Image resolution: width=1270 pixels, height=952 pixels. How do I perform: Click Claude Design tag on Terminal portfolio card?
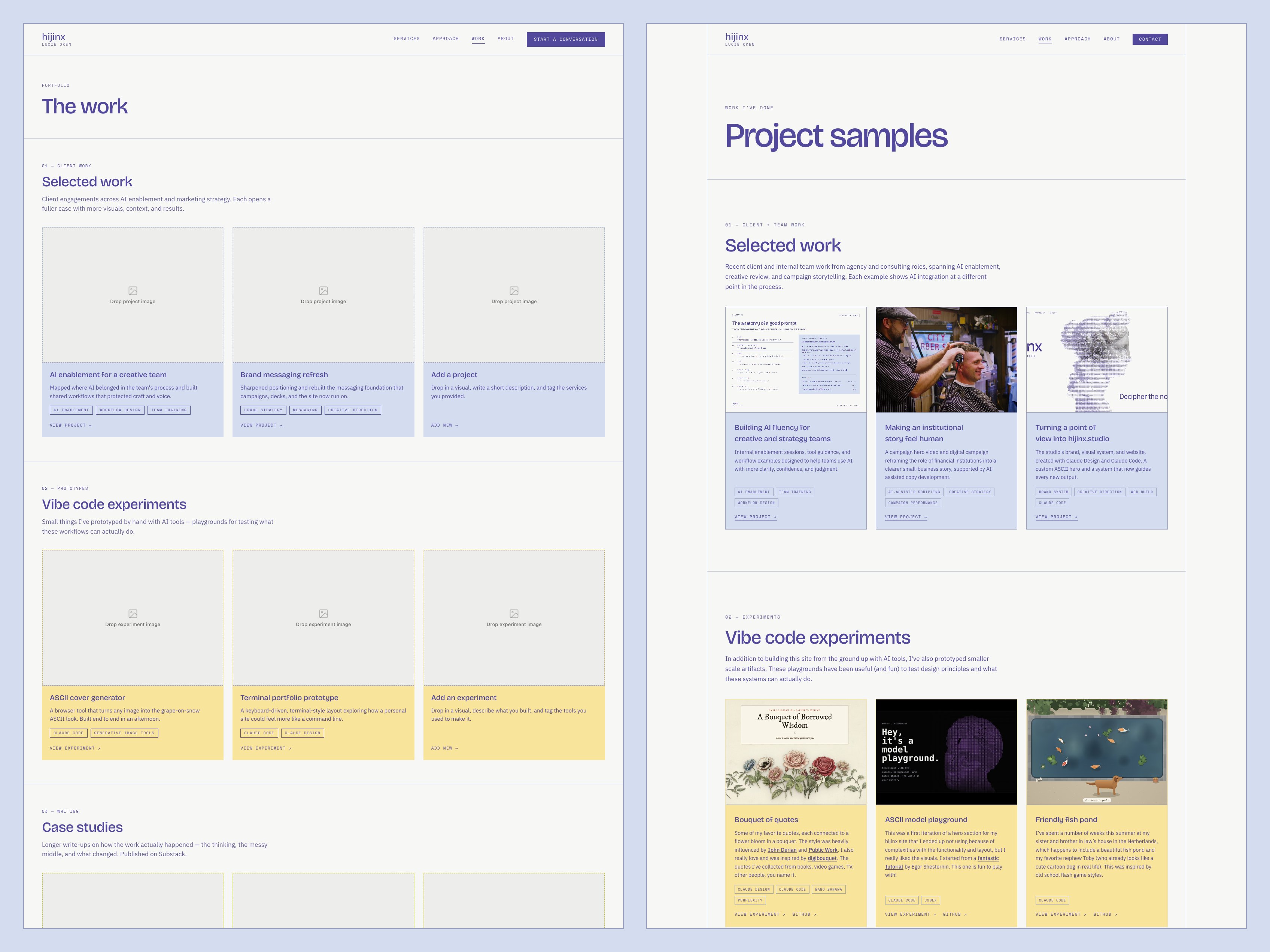point(303,733)
